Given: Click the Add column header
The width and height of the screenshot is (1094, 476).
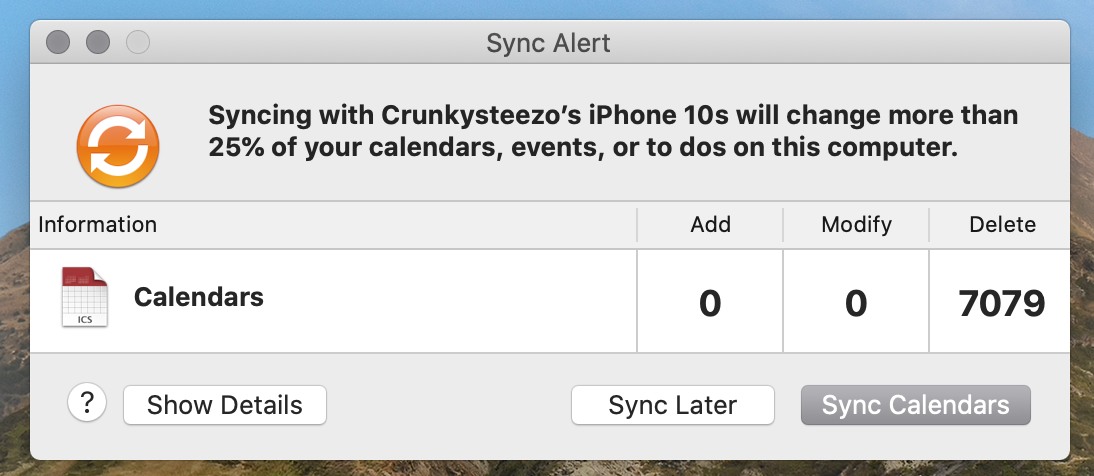Looking at the screenshot, I should click(x=710, y=225).
